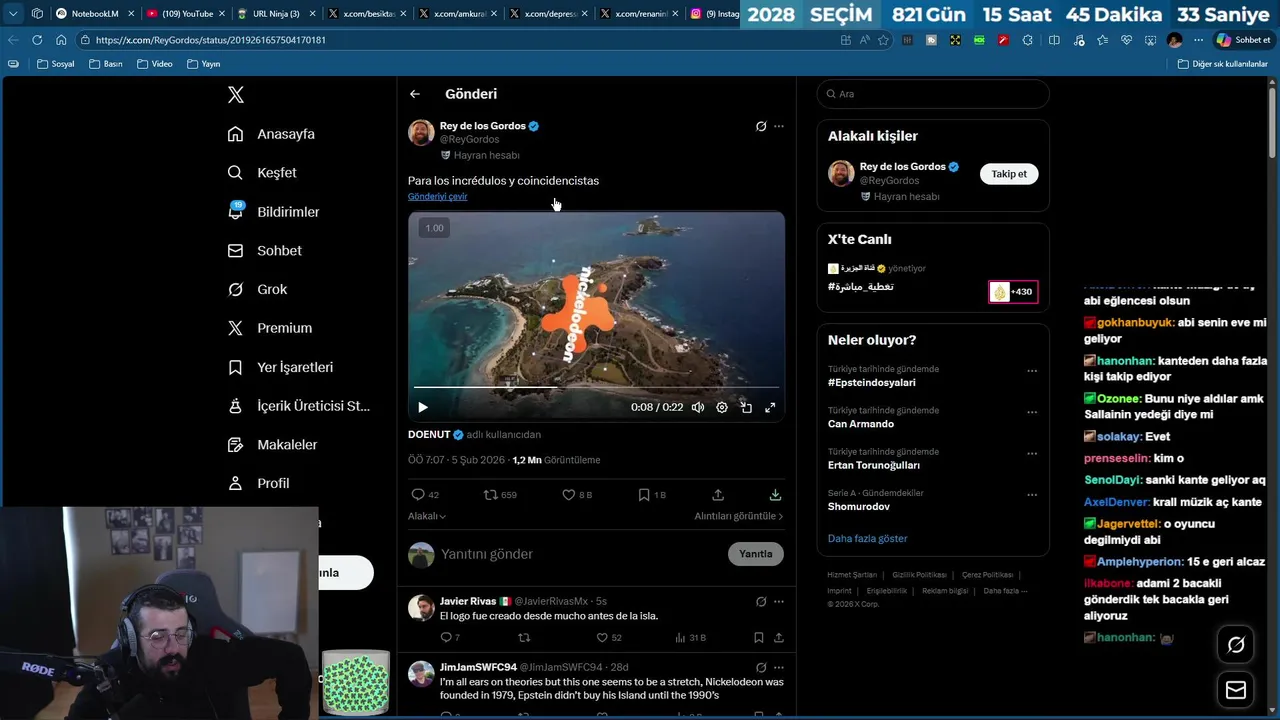1280x720 pixels.
Task: Open video settings gear
Action: (x=722, y=407)
